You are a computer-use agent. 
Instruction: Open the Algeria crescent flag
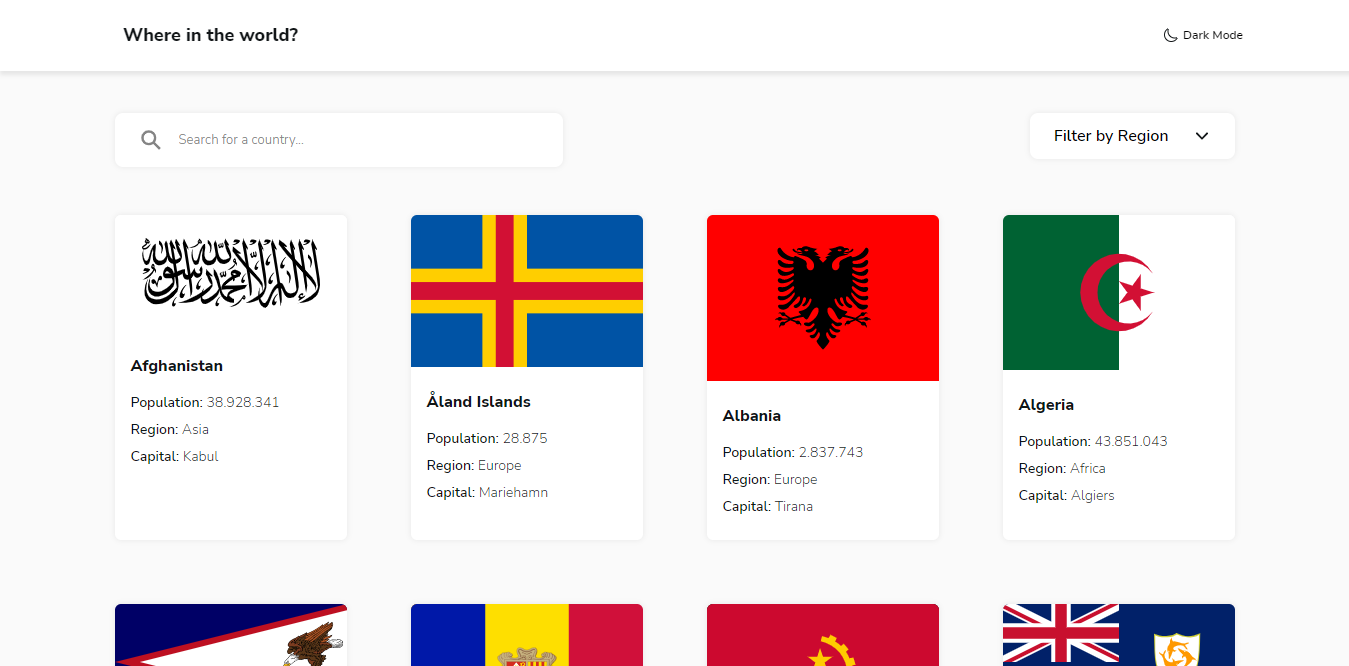[x=1119, y=292]
